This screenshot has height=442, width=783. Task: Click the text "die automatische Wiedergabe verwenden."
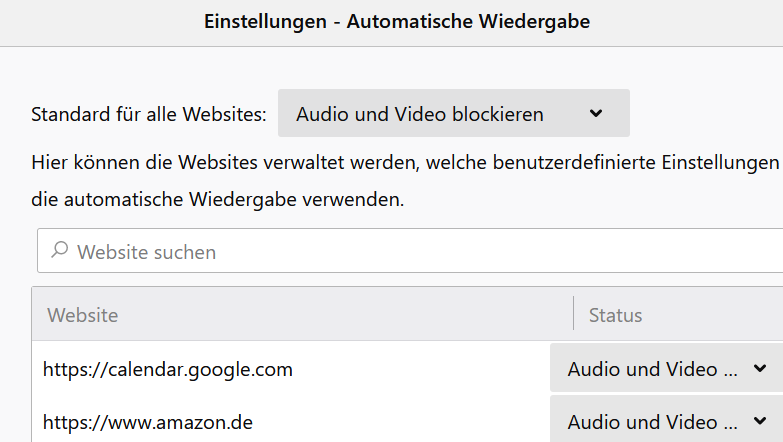[218, 199]
